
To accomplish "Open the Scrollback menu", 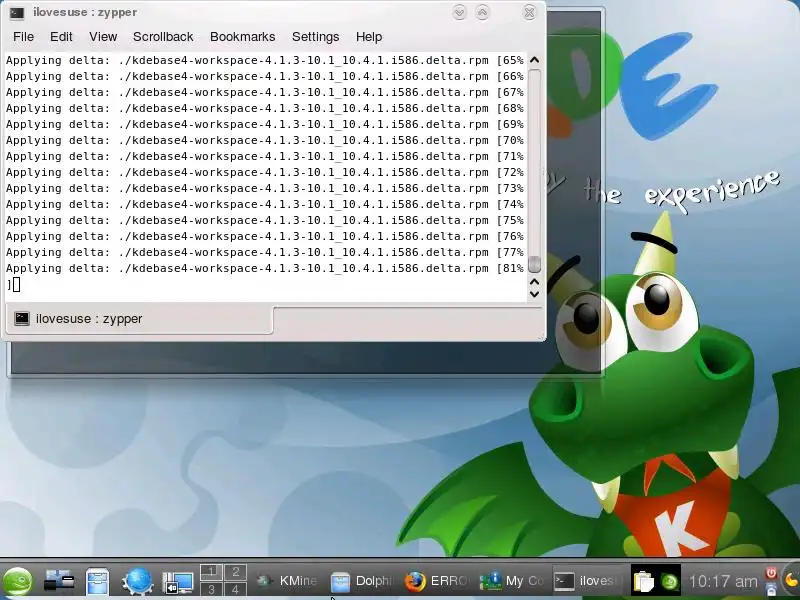I will pyautogui.click(x=163, y=37).
